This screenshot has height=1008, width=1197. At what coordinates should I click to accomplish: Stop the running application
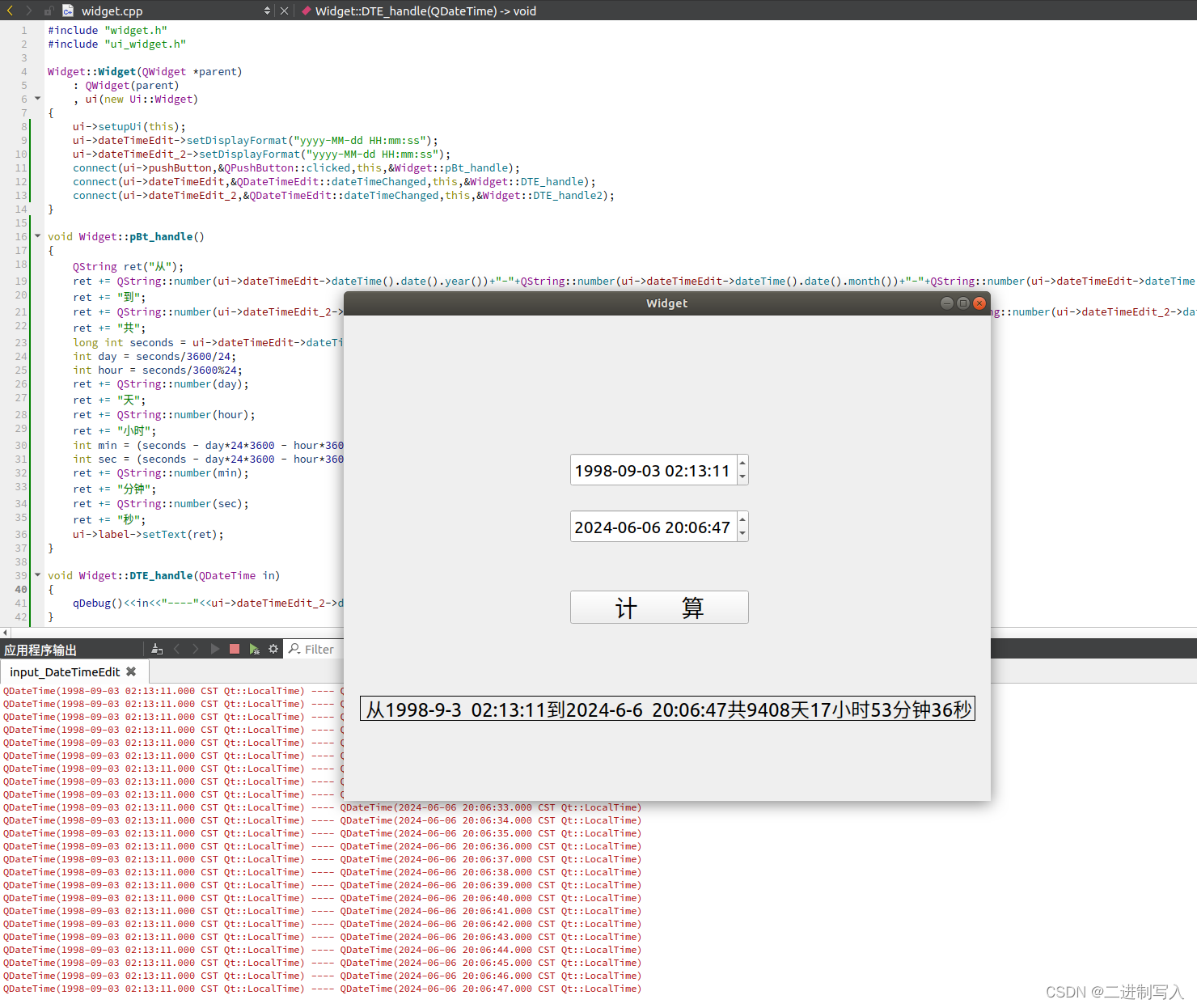pyautogui.click(x=235, y=649)
